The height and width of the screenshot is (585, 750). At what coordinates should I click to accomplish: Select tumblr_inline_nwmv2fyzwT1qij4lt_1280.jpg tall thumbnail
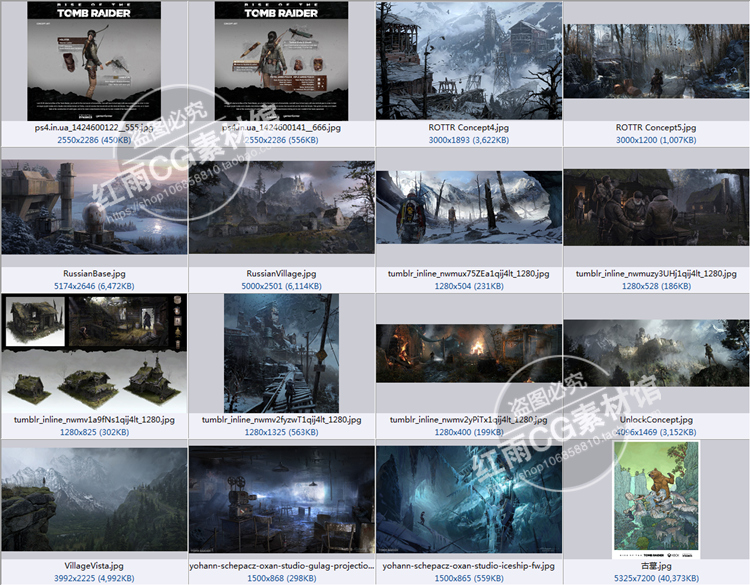(x=281, y=353)
